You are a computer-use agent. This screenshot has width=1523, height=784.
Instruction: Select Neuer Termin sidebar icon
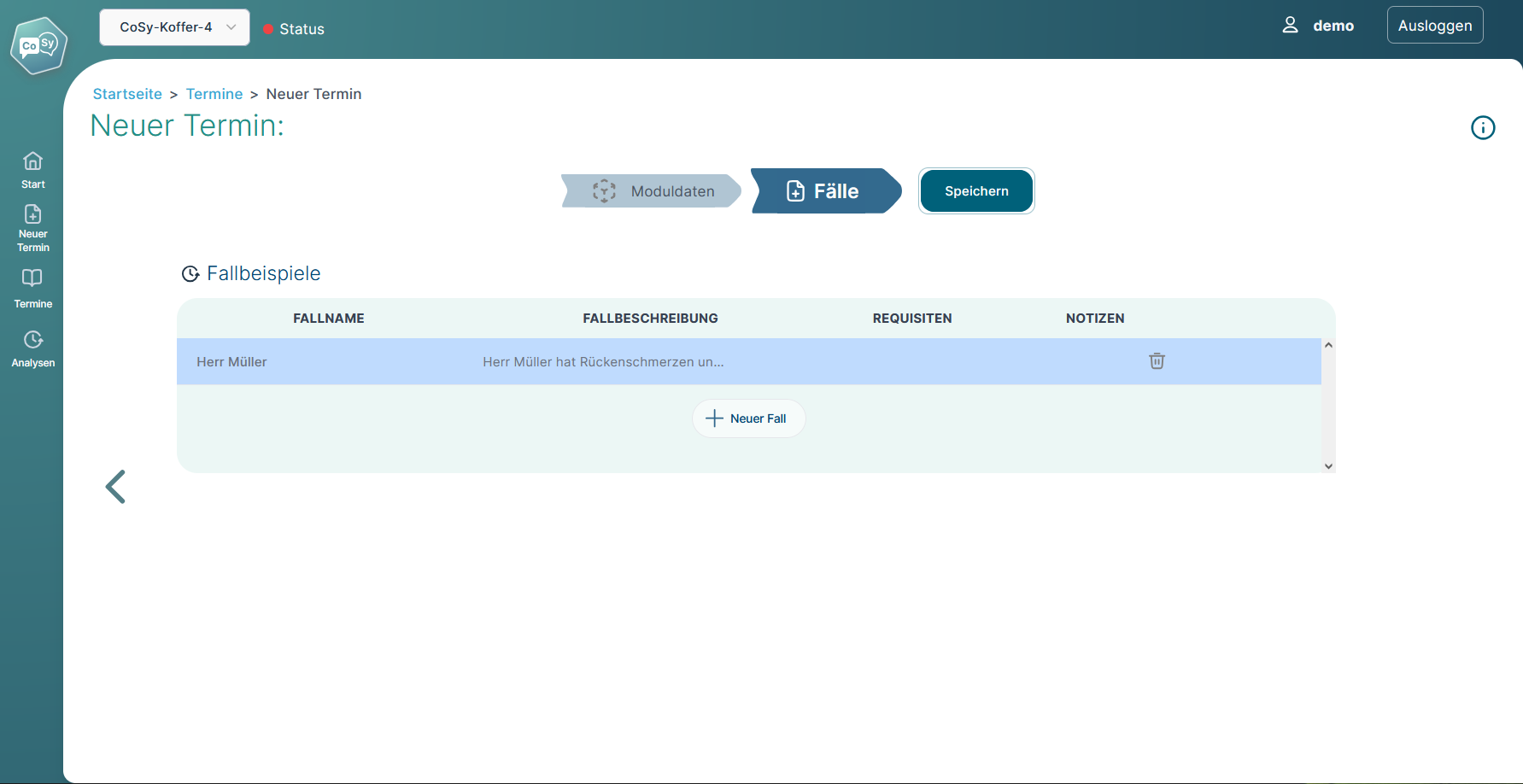click(x=32, y=214)
